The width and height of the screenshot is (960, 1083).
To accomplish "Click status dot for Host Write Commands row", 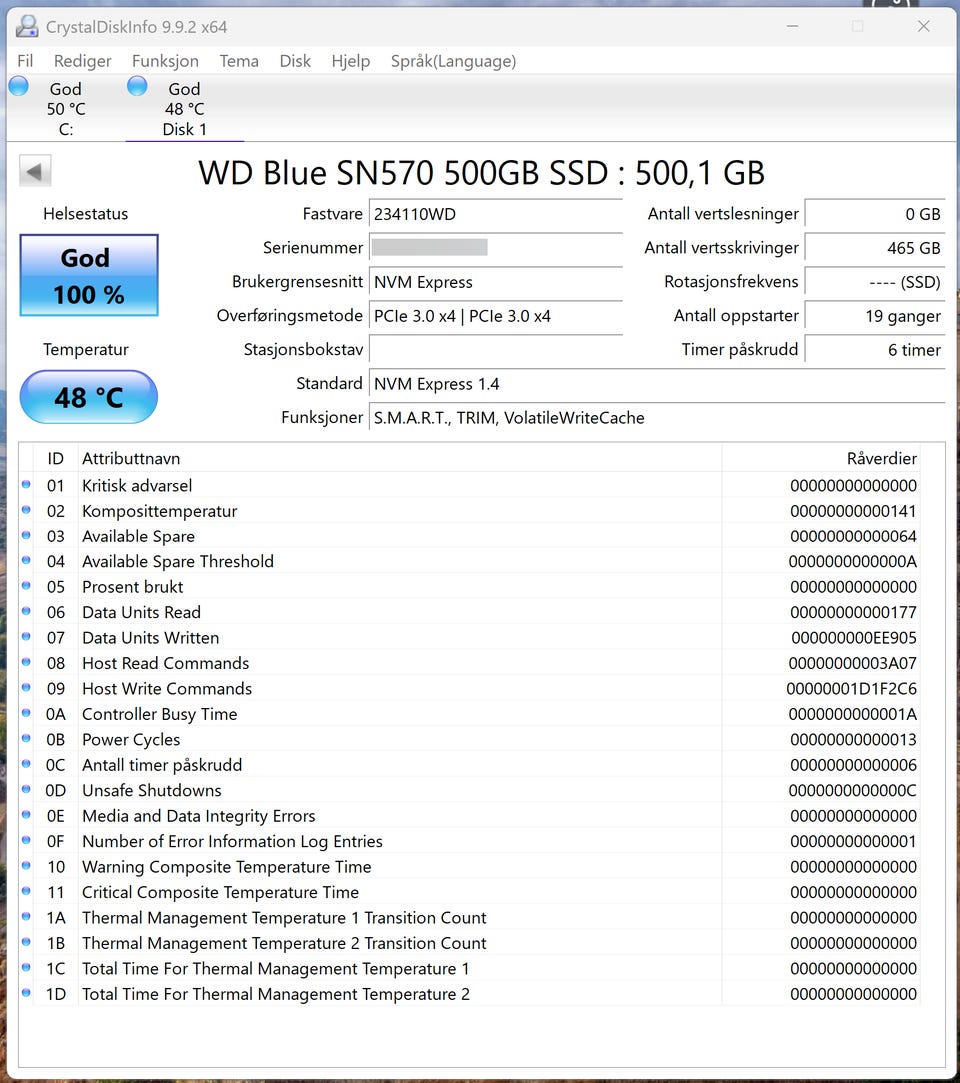I will click(x=26, y=688).
